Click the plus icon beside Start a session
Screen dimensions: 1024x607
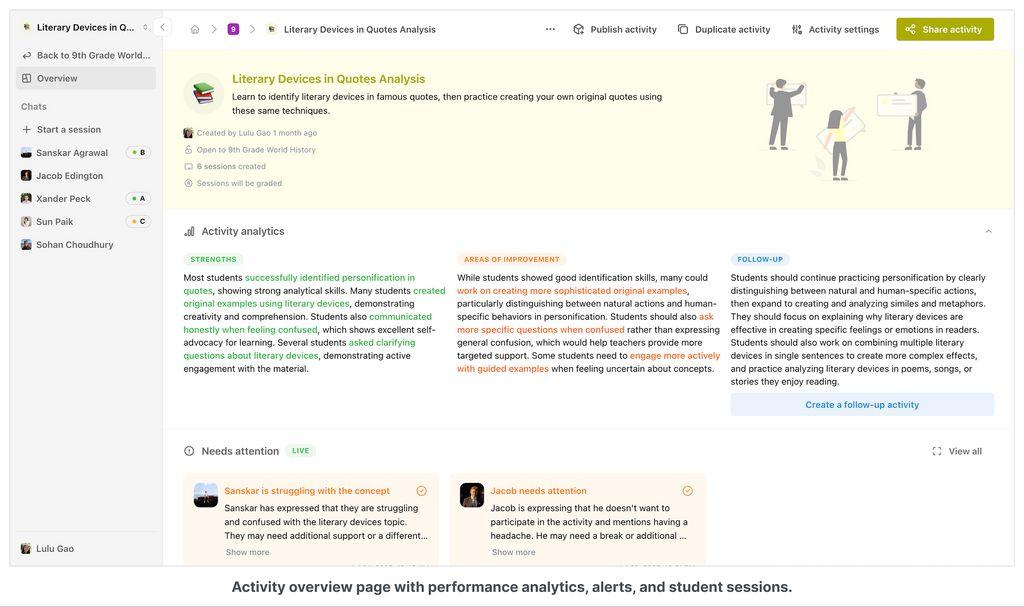[x=27, y=129]
